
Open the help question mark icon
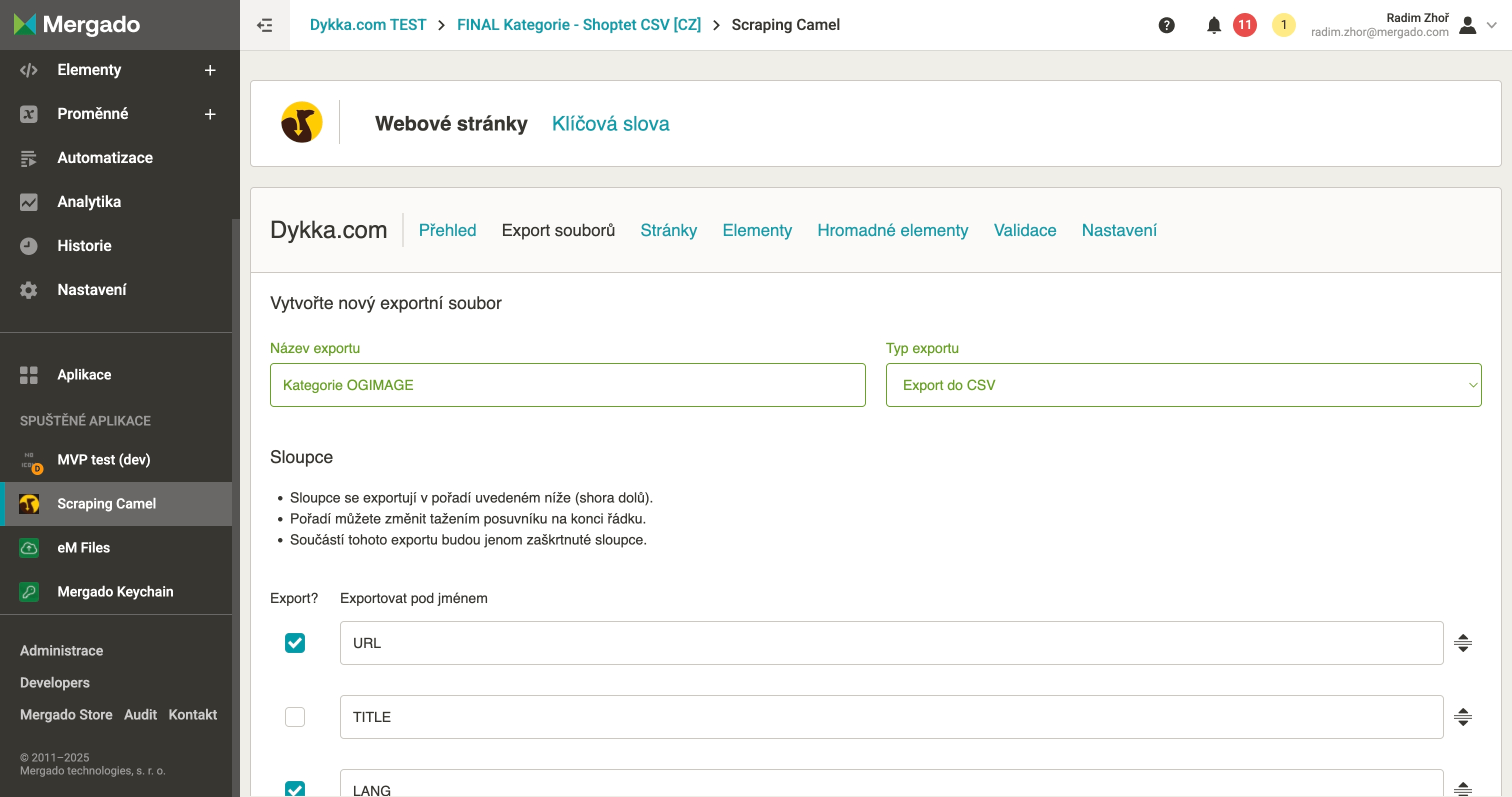pos(1166,25)
